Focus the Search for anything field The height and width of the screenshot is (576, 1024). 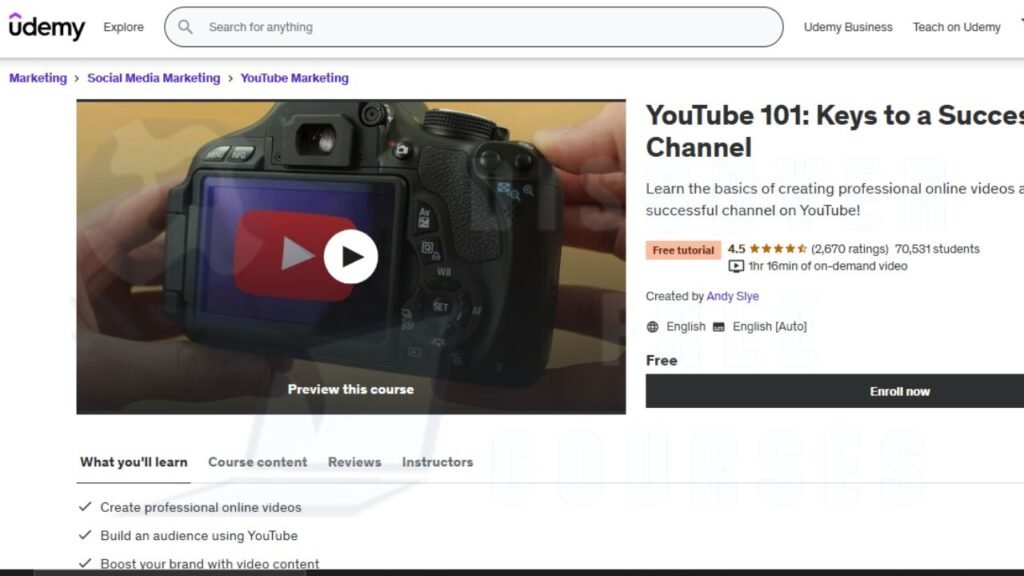pyautogui.click(x=473, y=27)
